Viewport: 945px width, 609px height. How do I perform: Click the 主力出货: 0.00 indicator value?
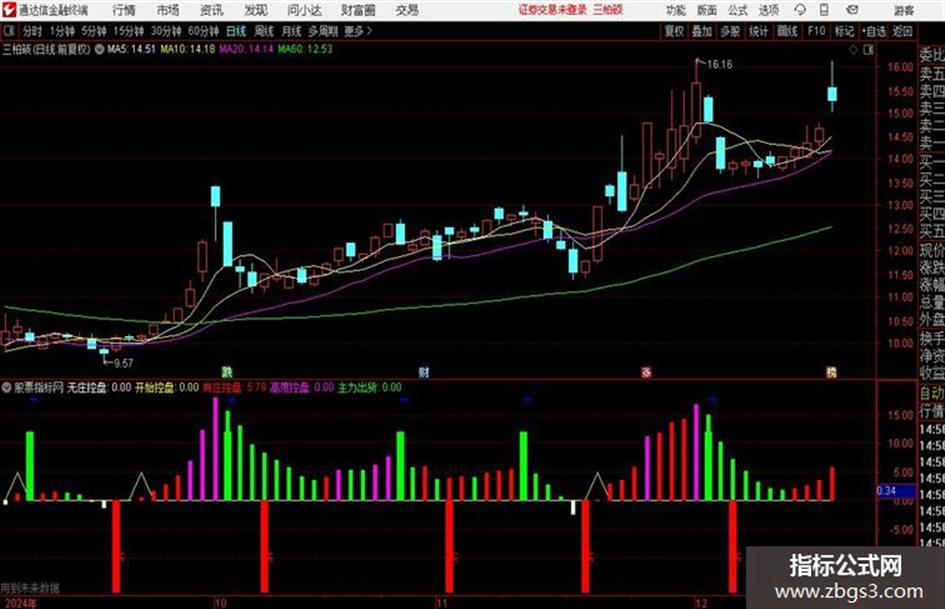[369, 387]
